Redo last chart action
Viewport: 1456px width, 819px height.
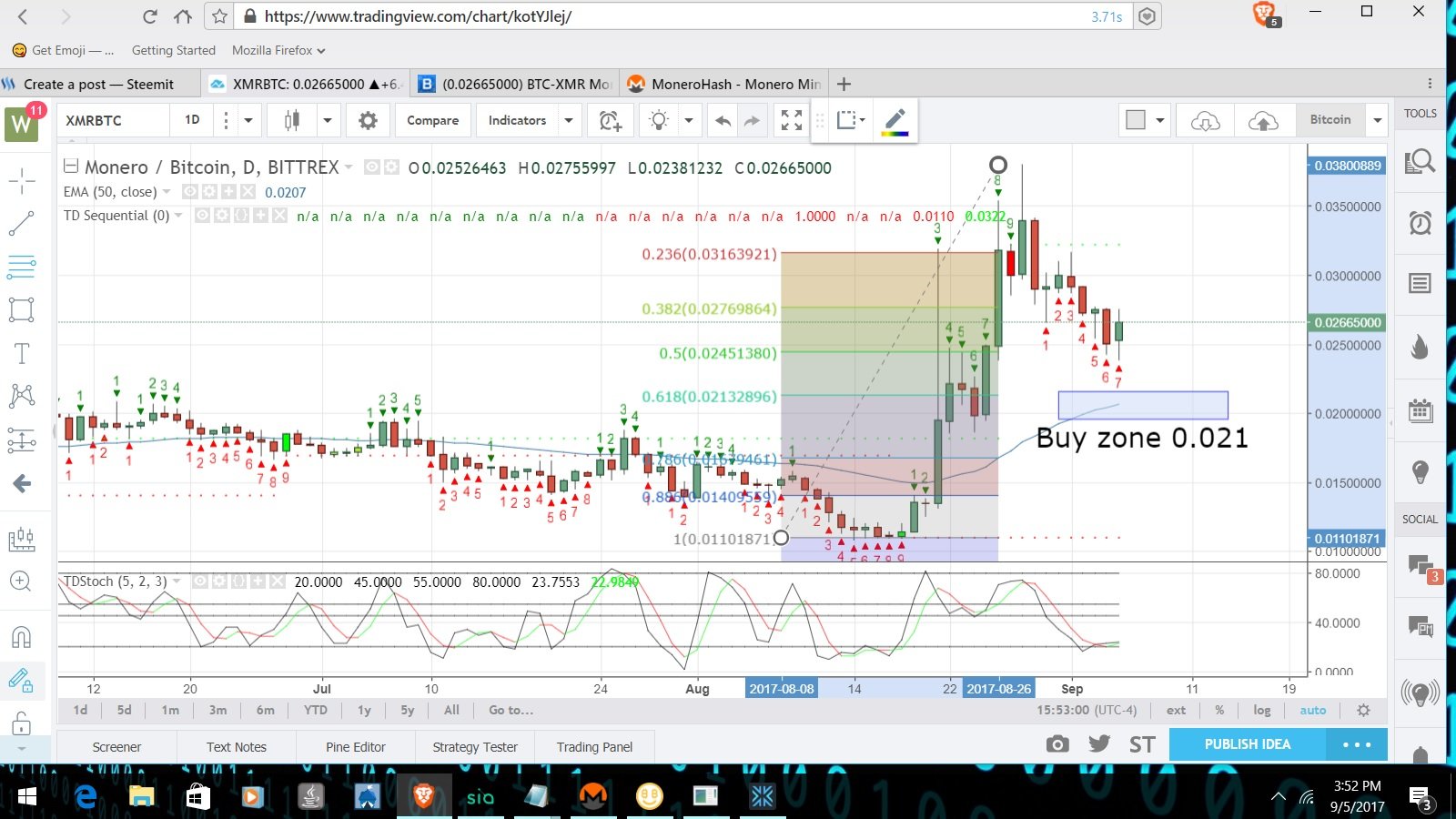752,120
